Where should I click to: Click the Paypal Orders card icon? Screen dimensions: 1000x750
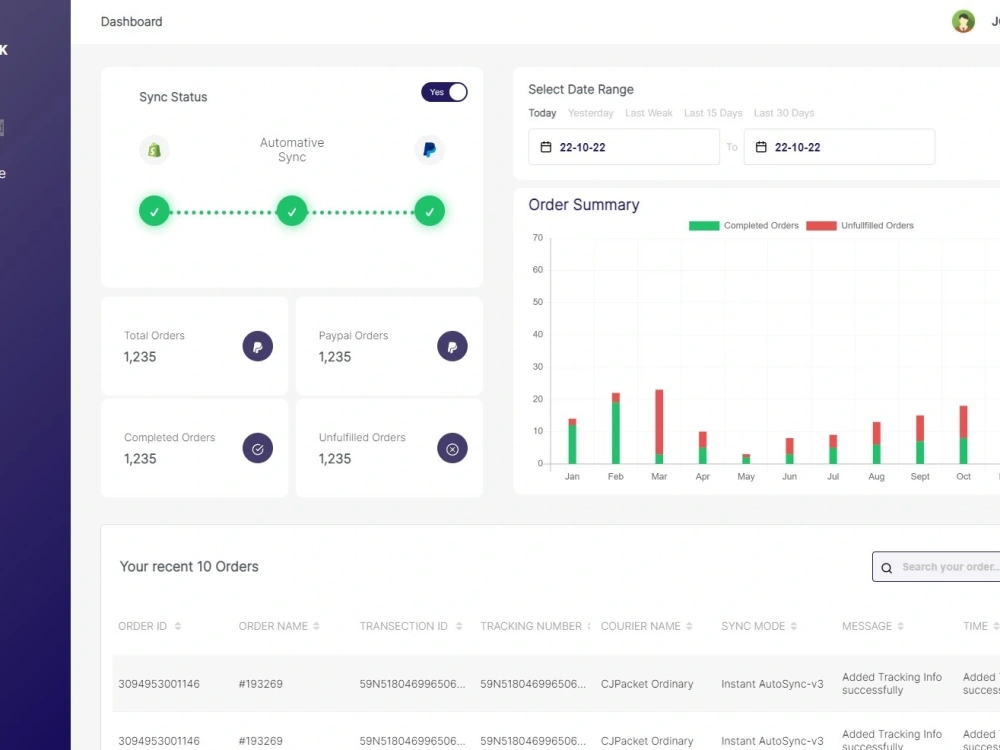(x=452, y=346)
